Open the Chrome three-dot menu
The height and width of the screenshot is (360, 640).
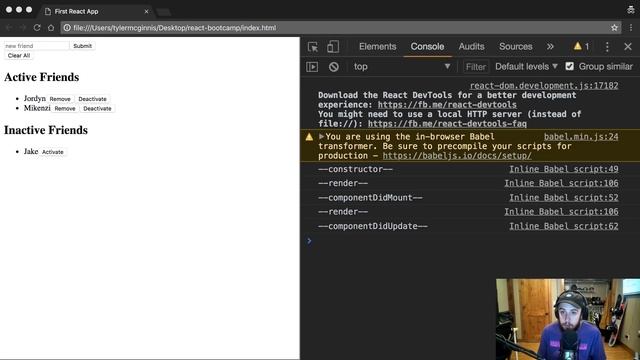(x=631, y=28)
